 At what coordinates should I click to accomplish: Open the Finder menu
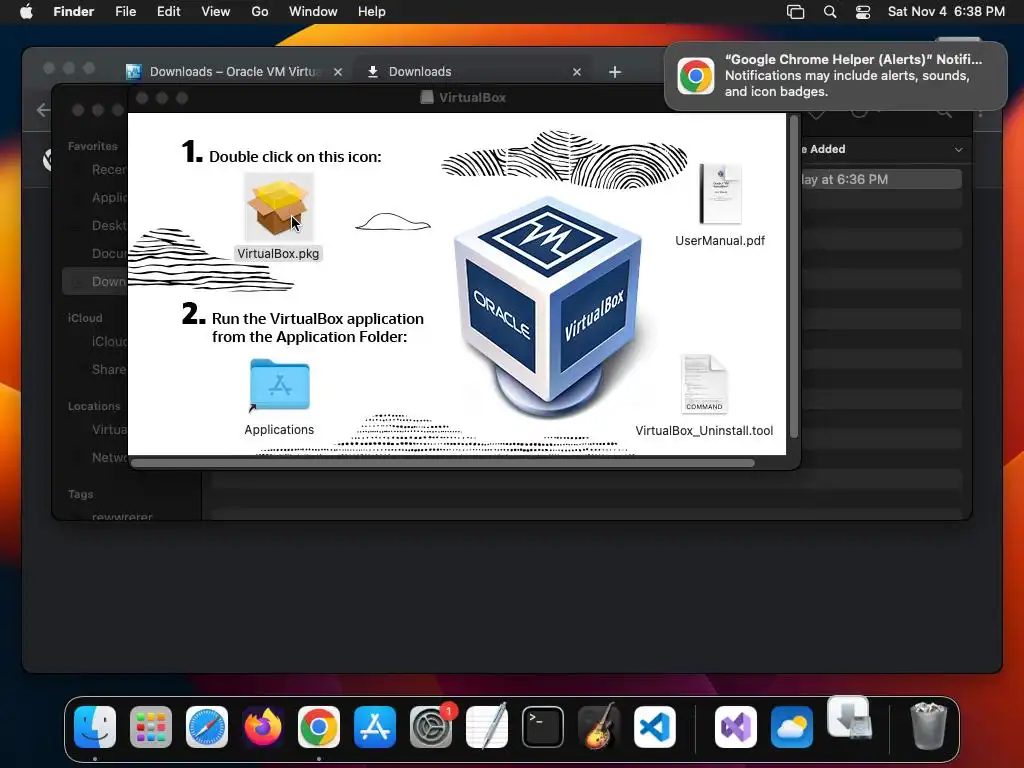pyautogui.click(x=74, y=12)
